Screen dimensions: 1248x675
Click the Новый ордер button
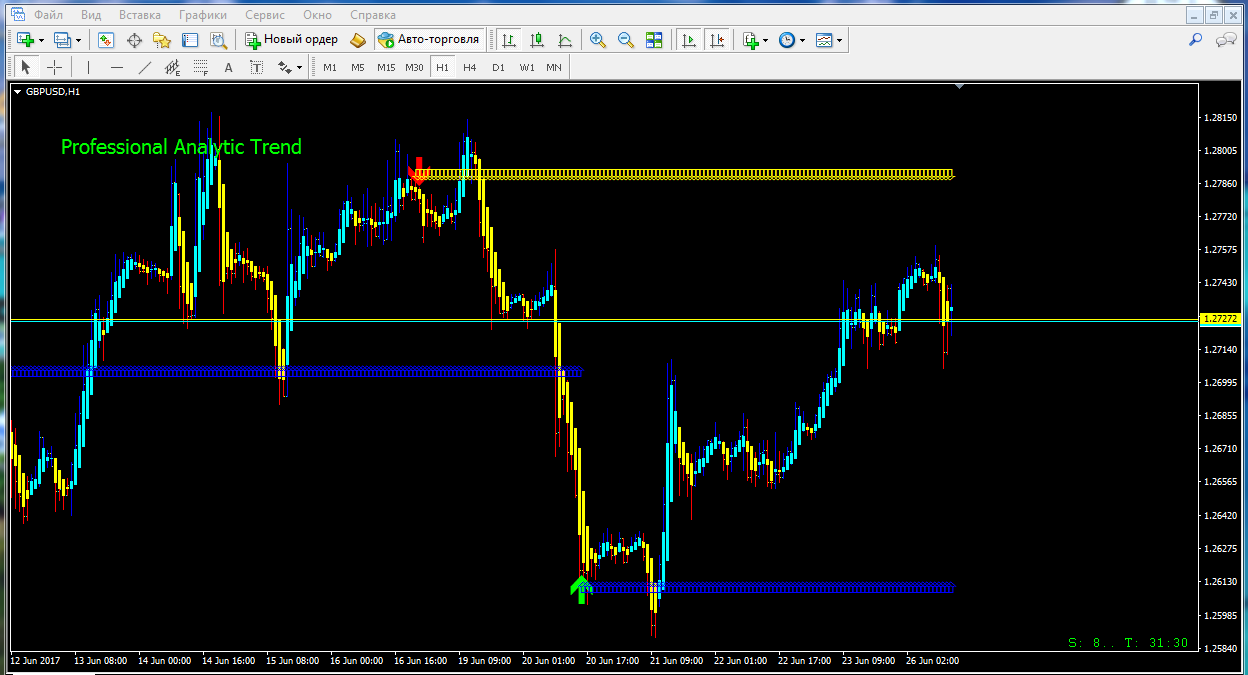click(292, 40)
